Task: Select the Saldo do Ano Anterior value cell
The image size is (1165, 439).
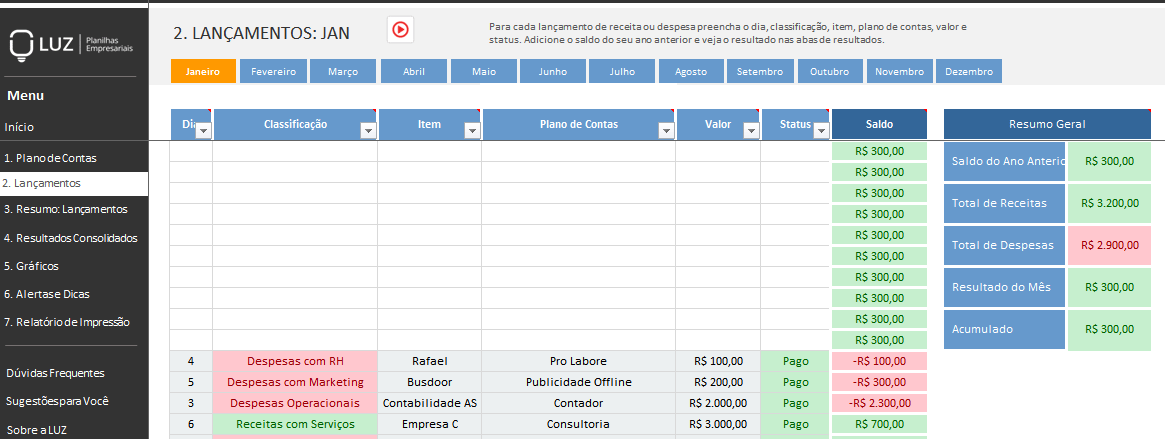Action: [1108, 161]
